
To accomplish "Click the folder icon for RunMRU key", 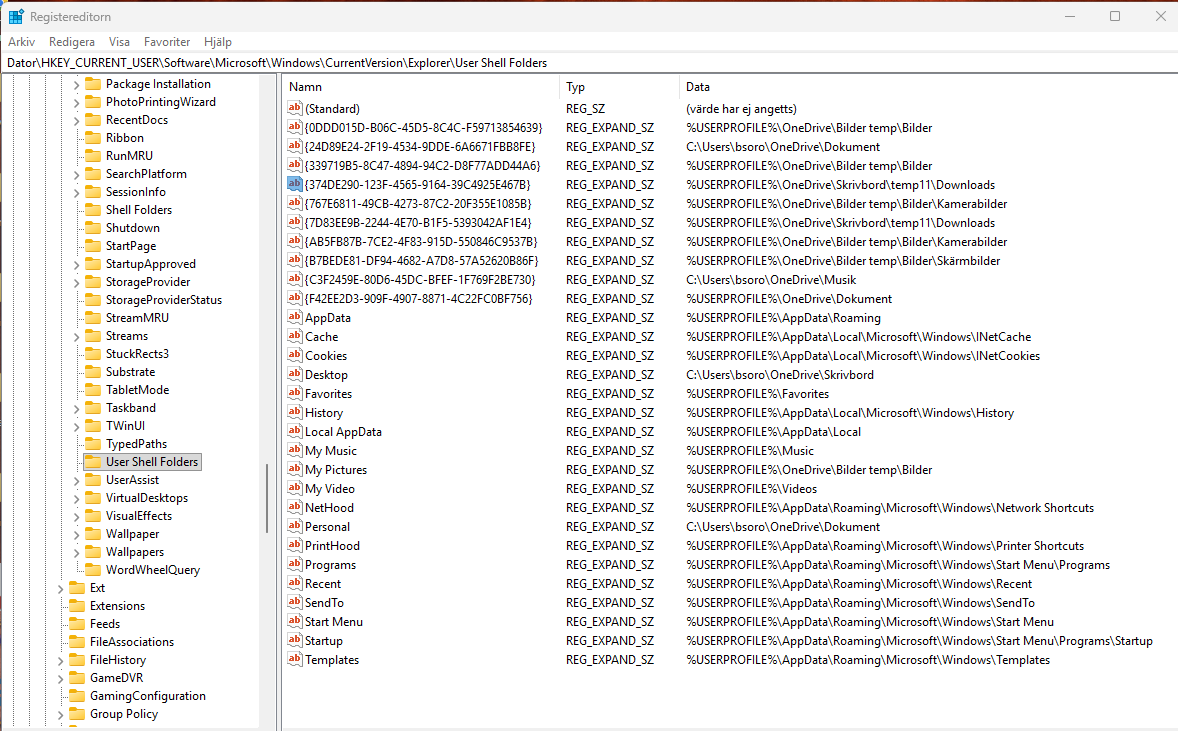I will coord(93,156).
